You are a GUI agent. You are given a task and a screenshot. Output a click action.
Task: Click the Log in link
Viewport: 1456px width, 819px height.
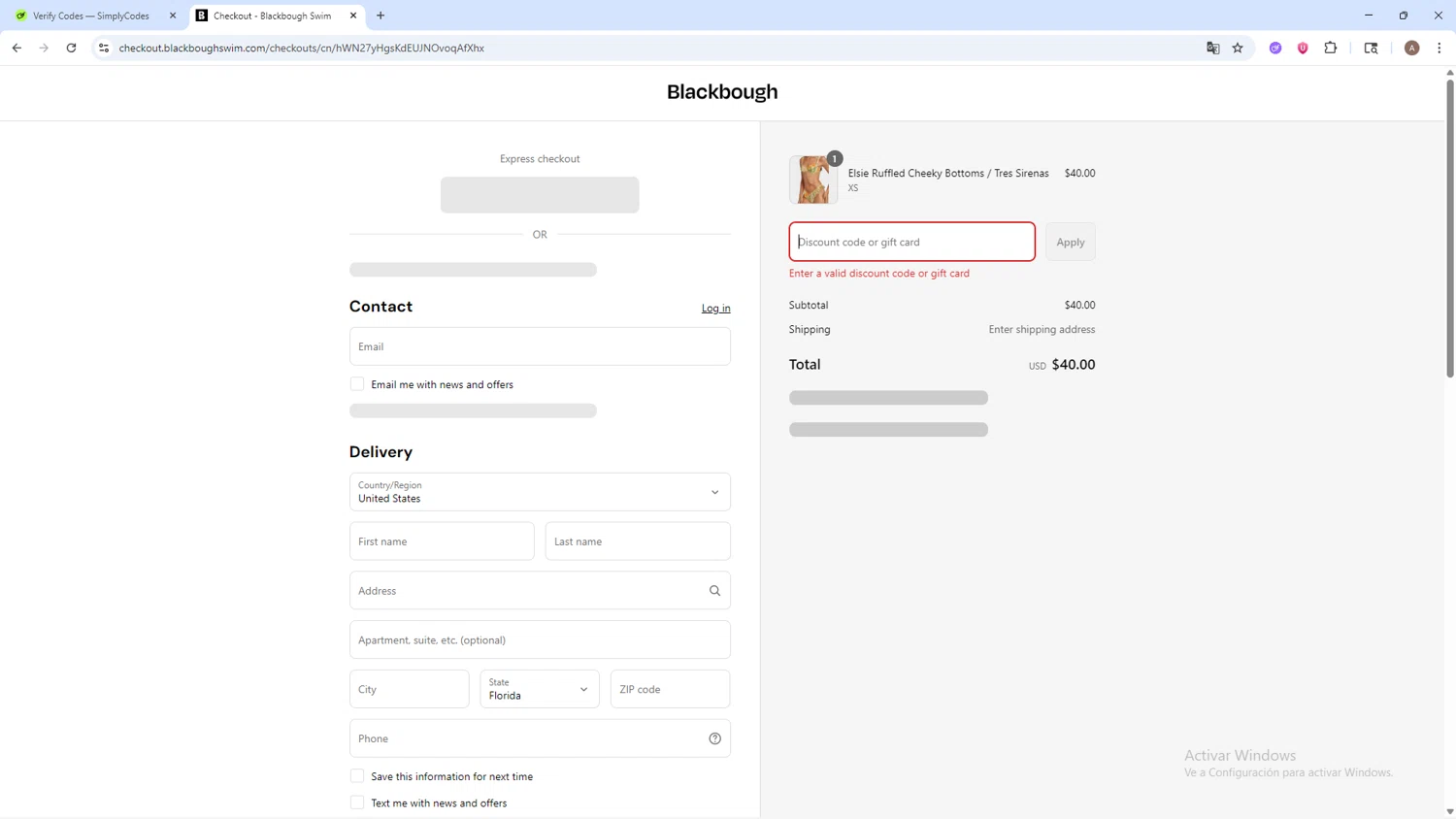tap(716, 308)
